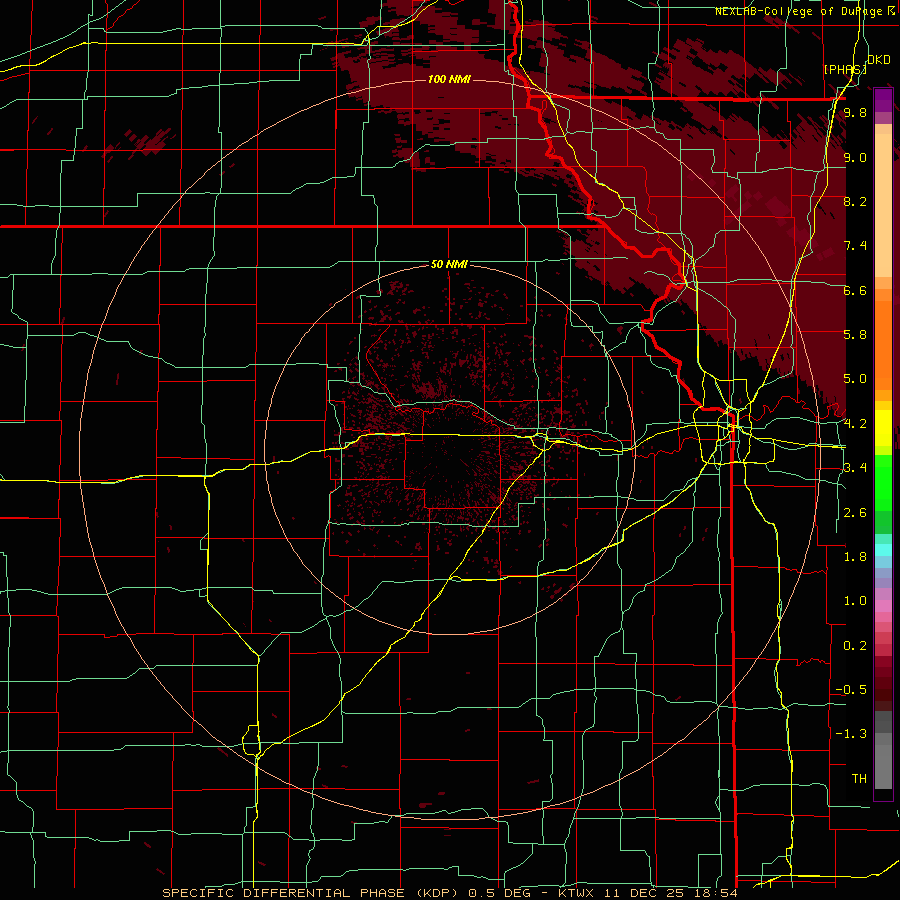Click the yellow segment of the color bar
This screenshot has width=900, height=900.
[883, 428]
